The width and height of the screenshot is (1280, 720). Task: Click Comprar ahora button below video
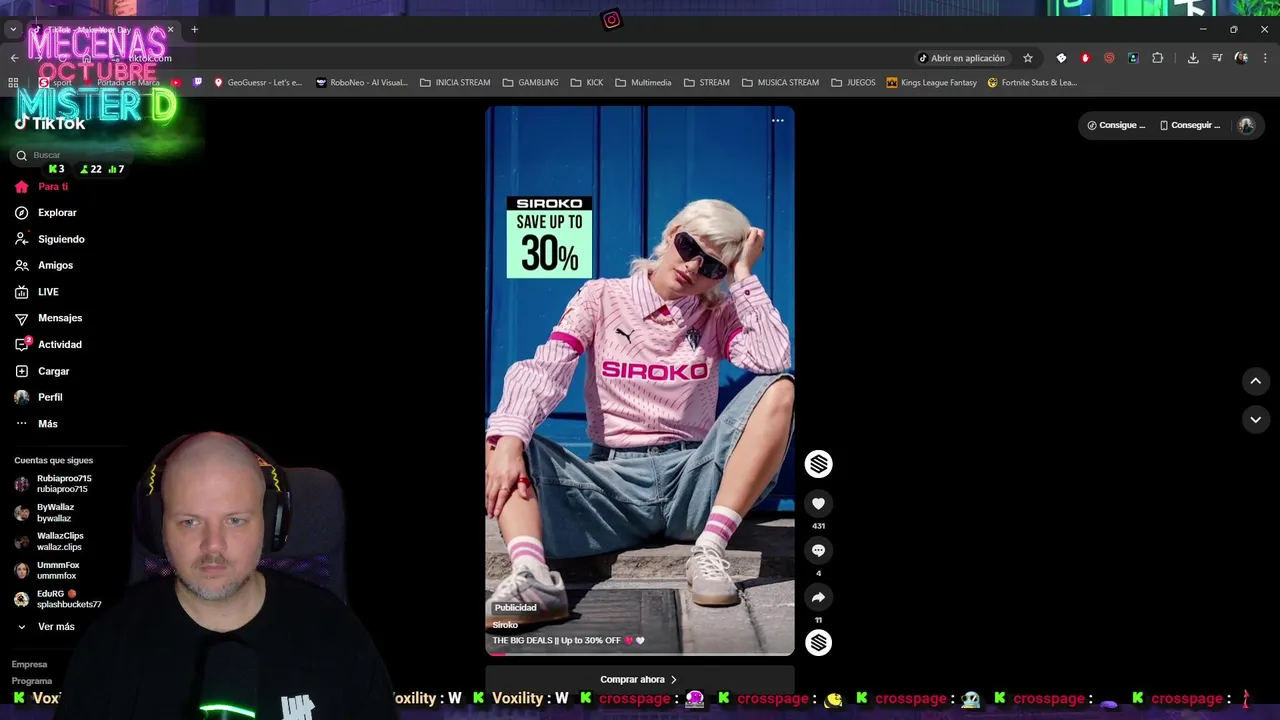(x=639, y=680)
